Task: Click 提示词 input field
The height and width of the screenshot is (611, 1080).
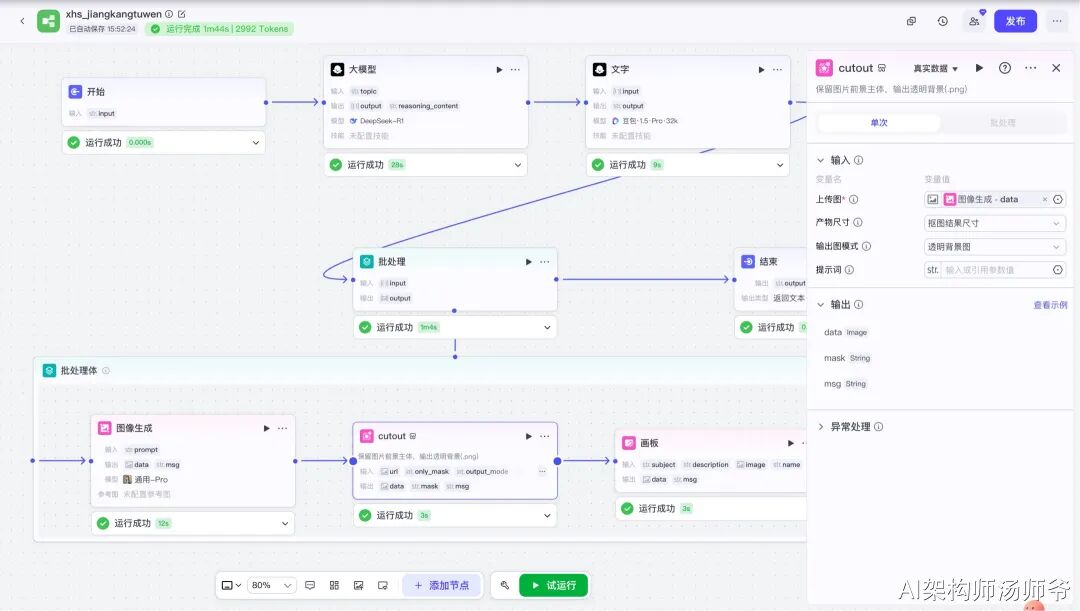Action: click(x=995, y=270)
